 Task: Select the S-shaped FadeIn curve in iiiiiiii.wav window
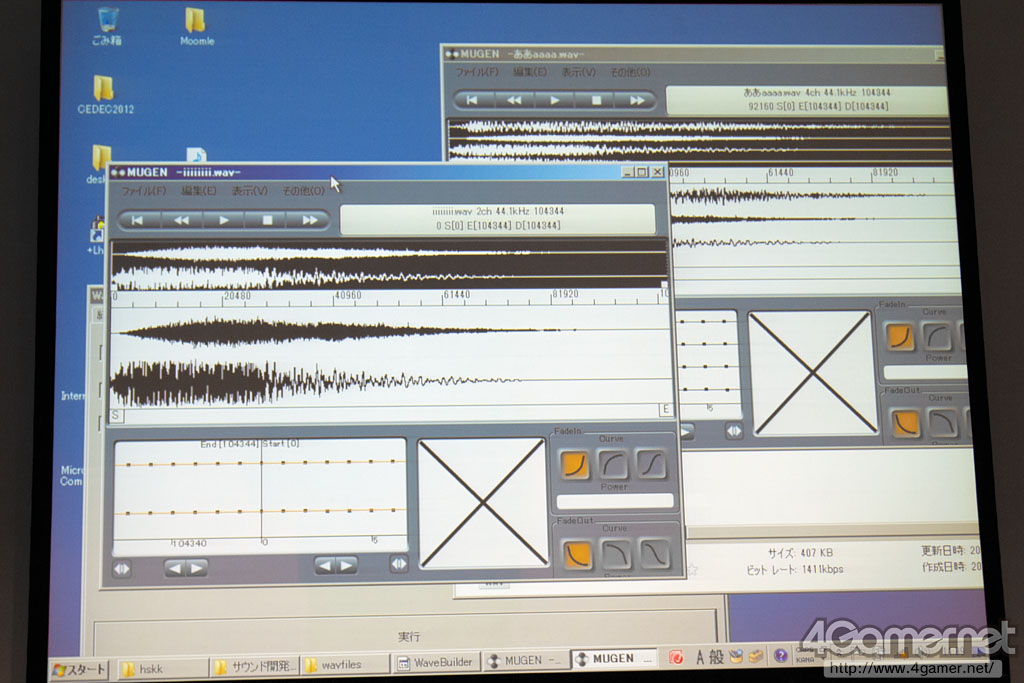click(x=652, y=463)
